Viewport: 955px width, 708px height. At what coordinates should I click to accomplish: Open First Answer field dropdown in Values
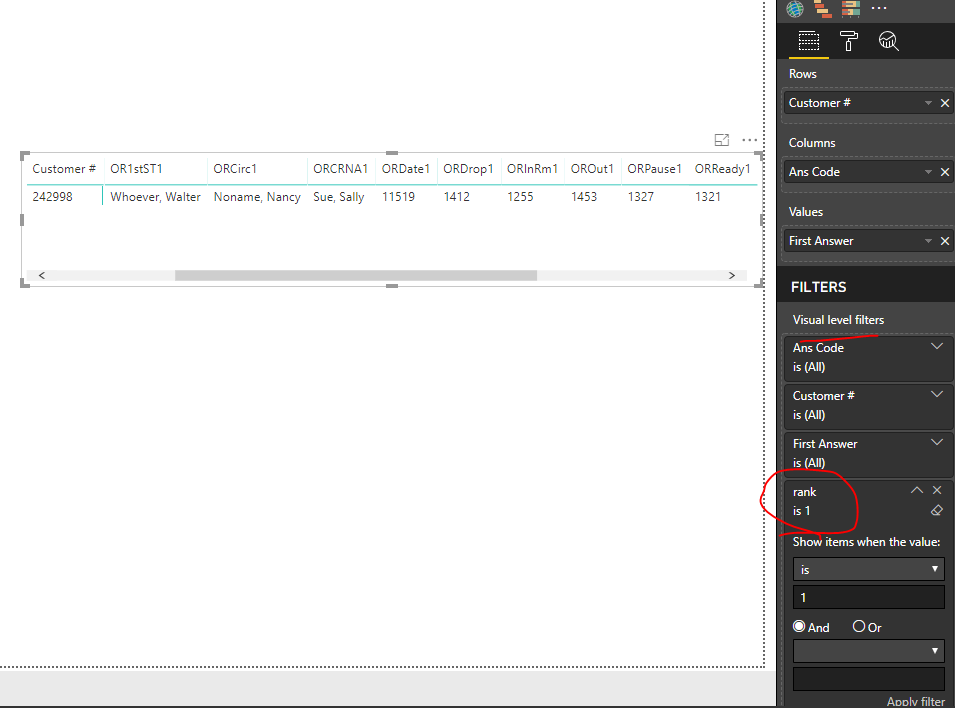pos(928,241)
